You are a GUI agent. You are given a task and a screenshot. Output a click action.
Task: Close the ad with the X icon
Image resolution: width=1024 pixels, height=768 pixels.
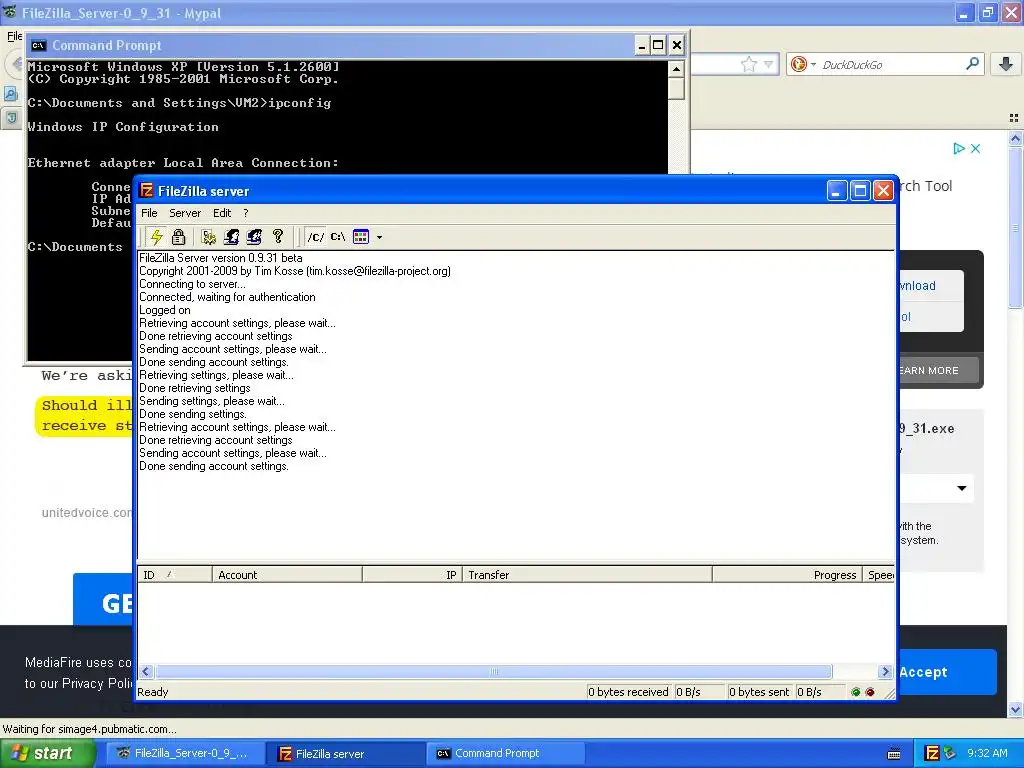(975, 148)
